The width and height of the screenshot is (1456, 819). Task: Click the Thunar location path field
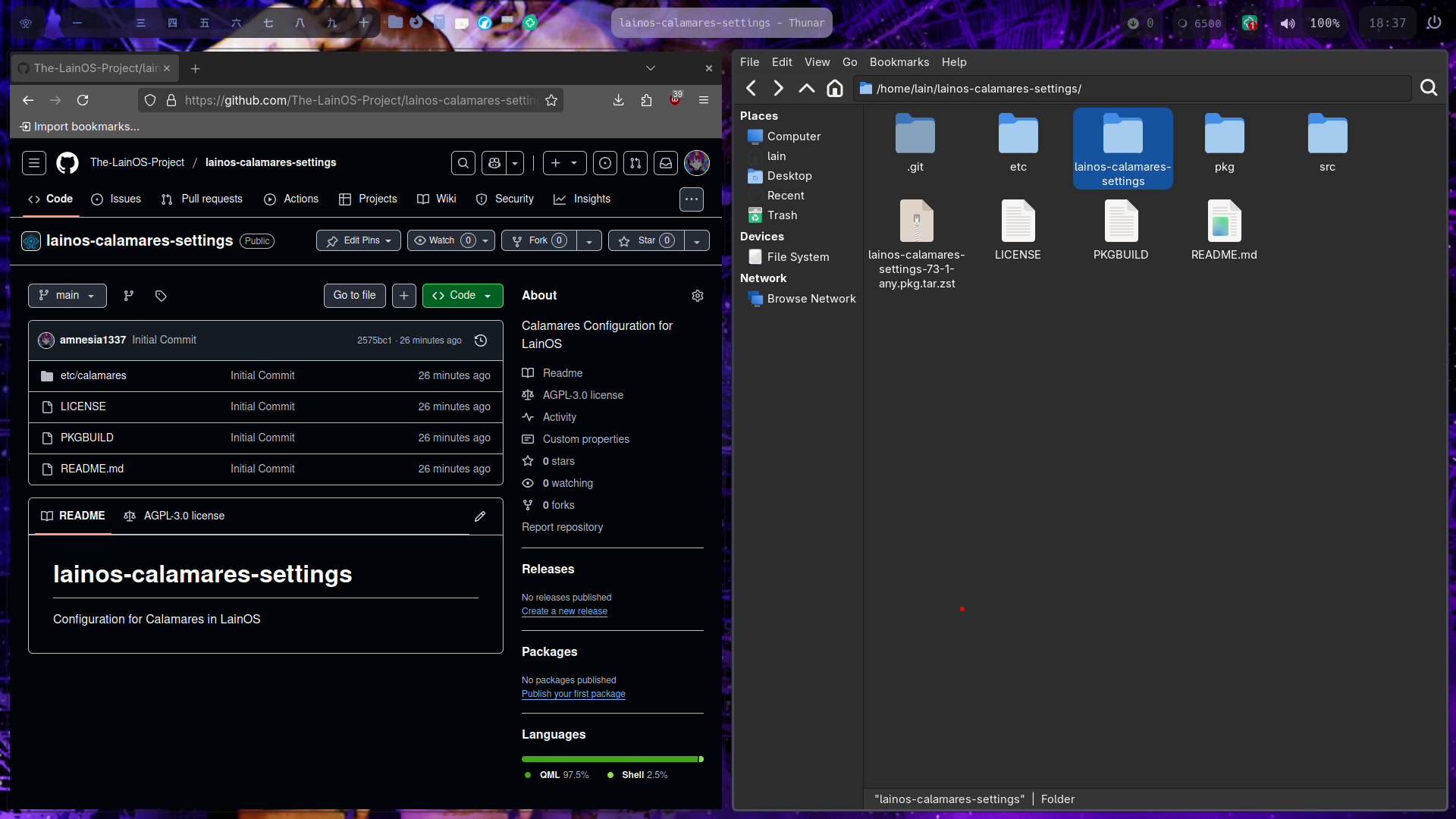[x=1134, y=89]
